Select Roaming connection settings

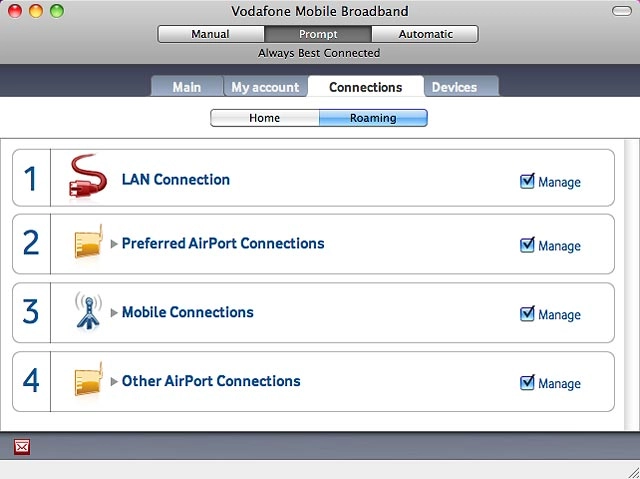(373, 118)
